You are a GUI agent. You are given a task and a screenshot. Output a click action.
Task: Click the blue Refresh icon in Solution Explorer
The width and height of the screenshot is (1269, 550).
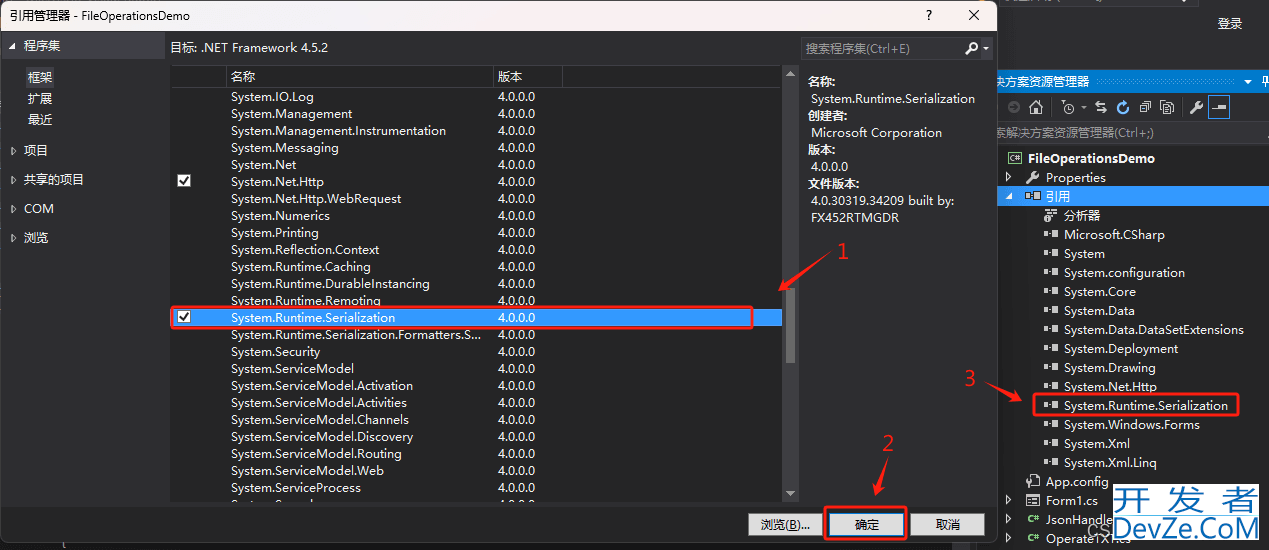point(1123,107)
